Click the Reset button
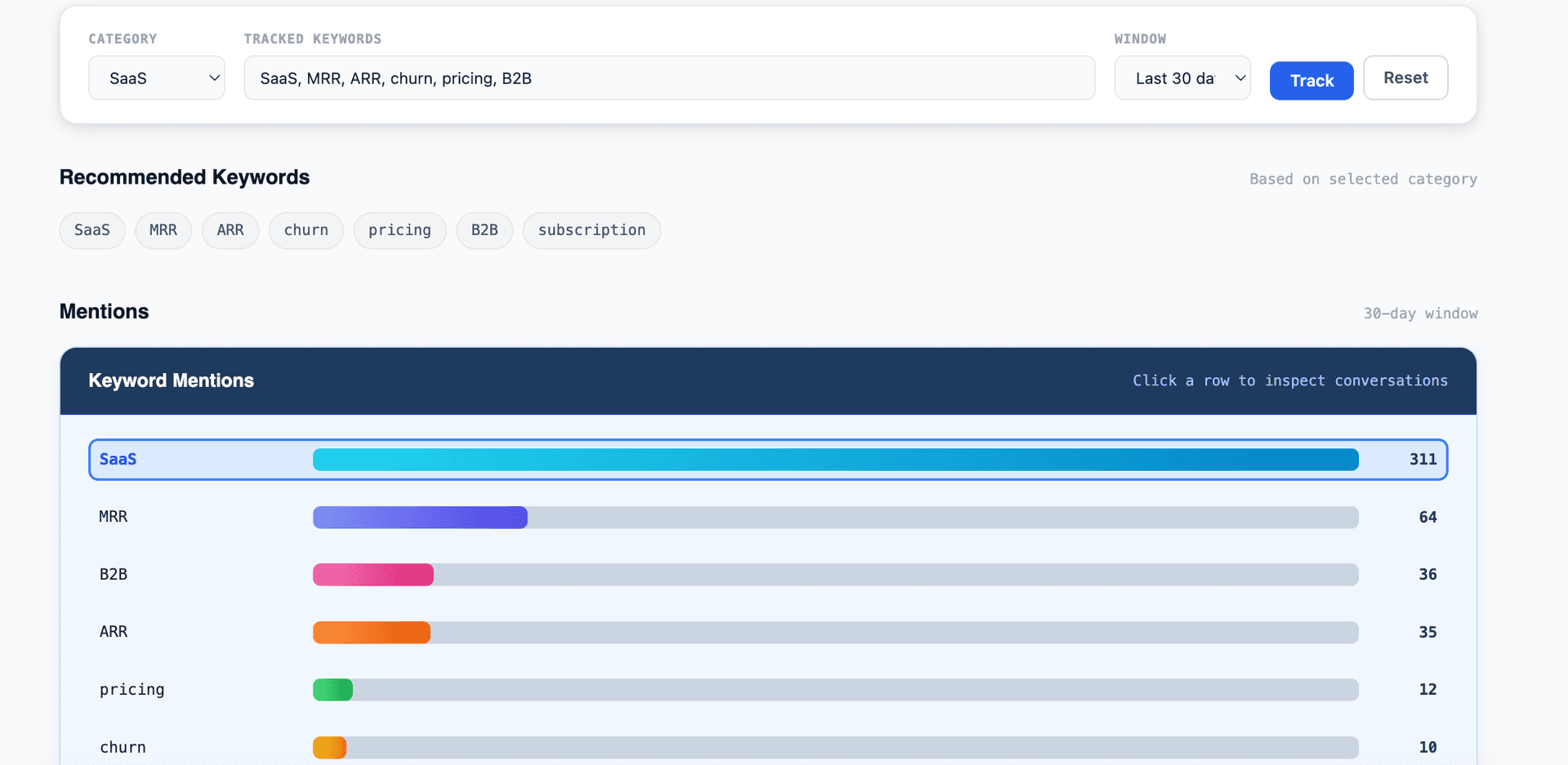 pos(1405,78)
